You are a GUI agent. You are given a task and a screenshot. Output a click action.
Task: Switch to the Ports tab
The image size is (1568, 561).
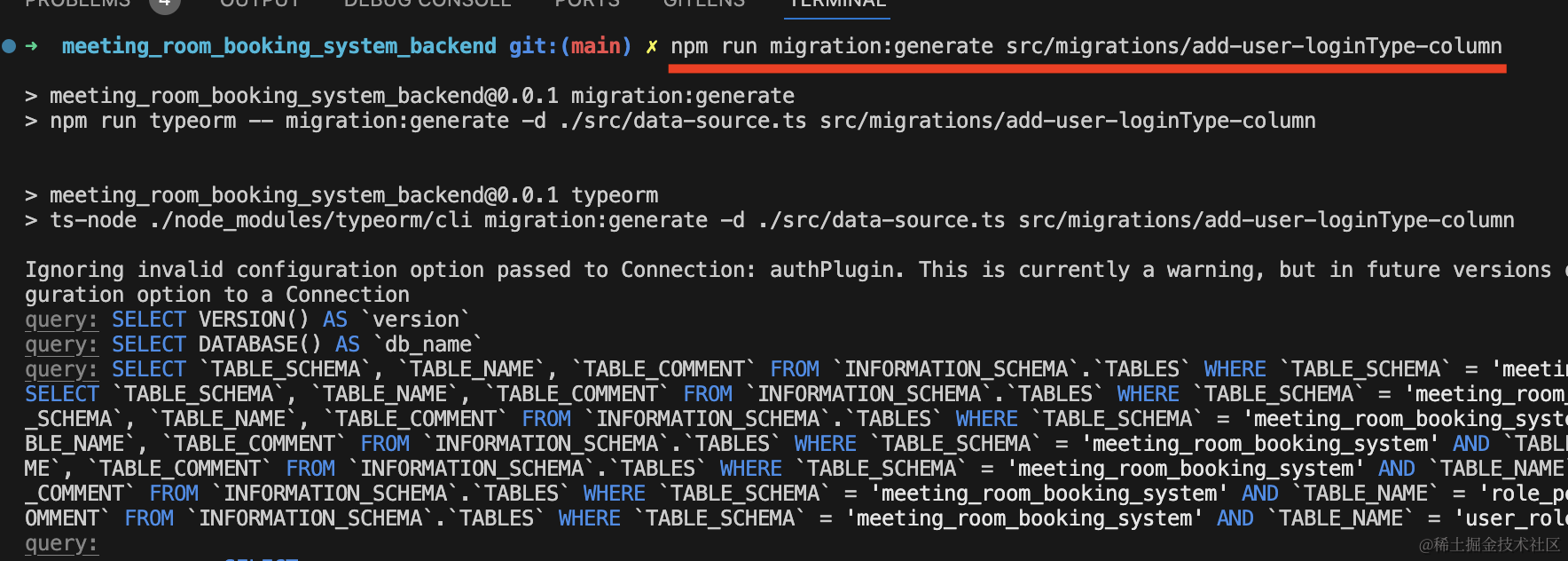[x=587, y=4]
